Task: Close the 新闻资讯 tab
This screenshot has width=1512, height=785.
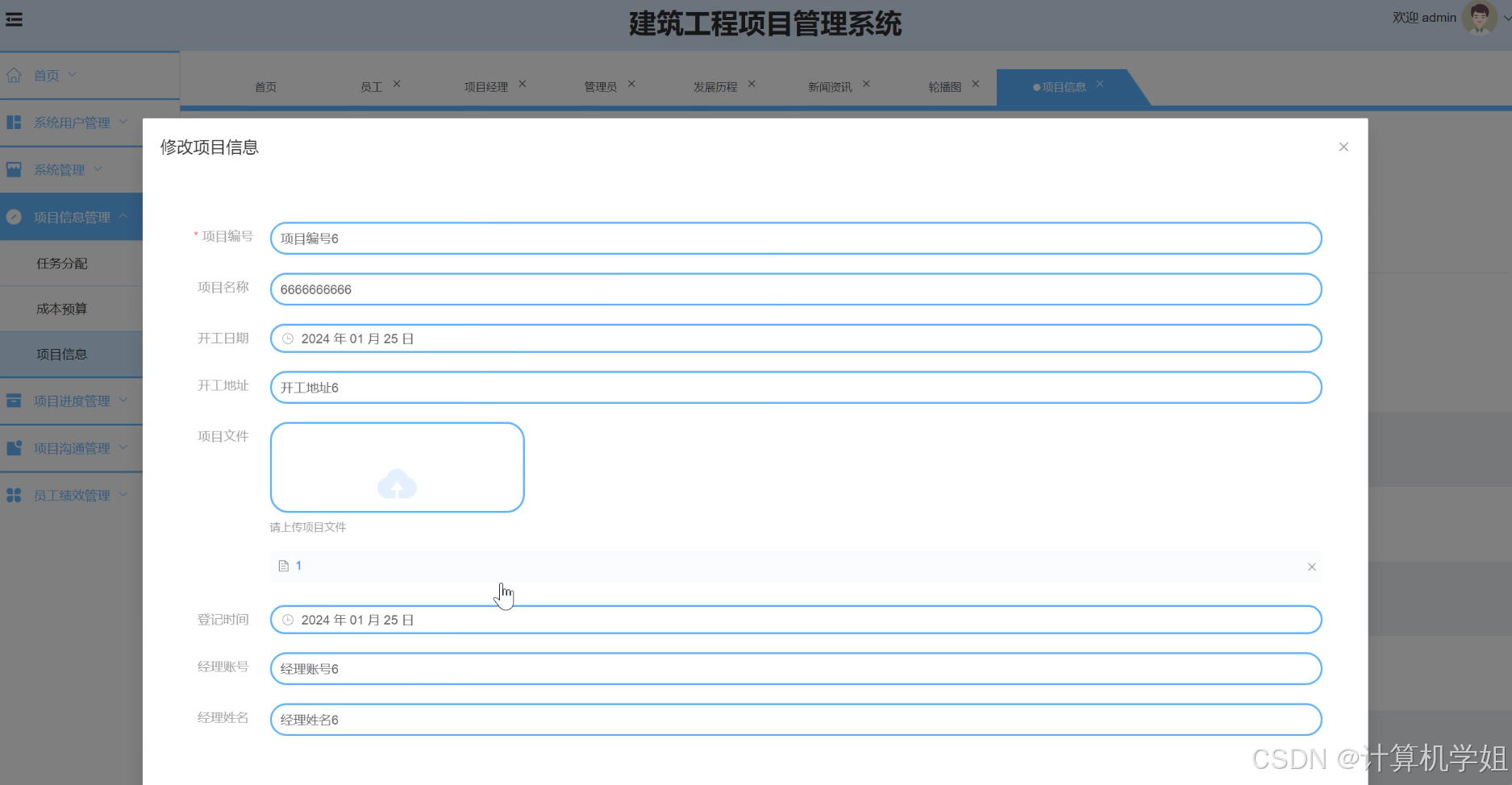Action: (866, 84)
